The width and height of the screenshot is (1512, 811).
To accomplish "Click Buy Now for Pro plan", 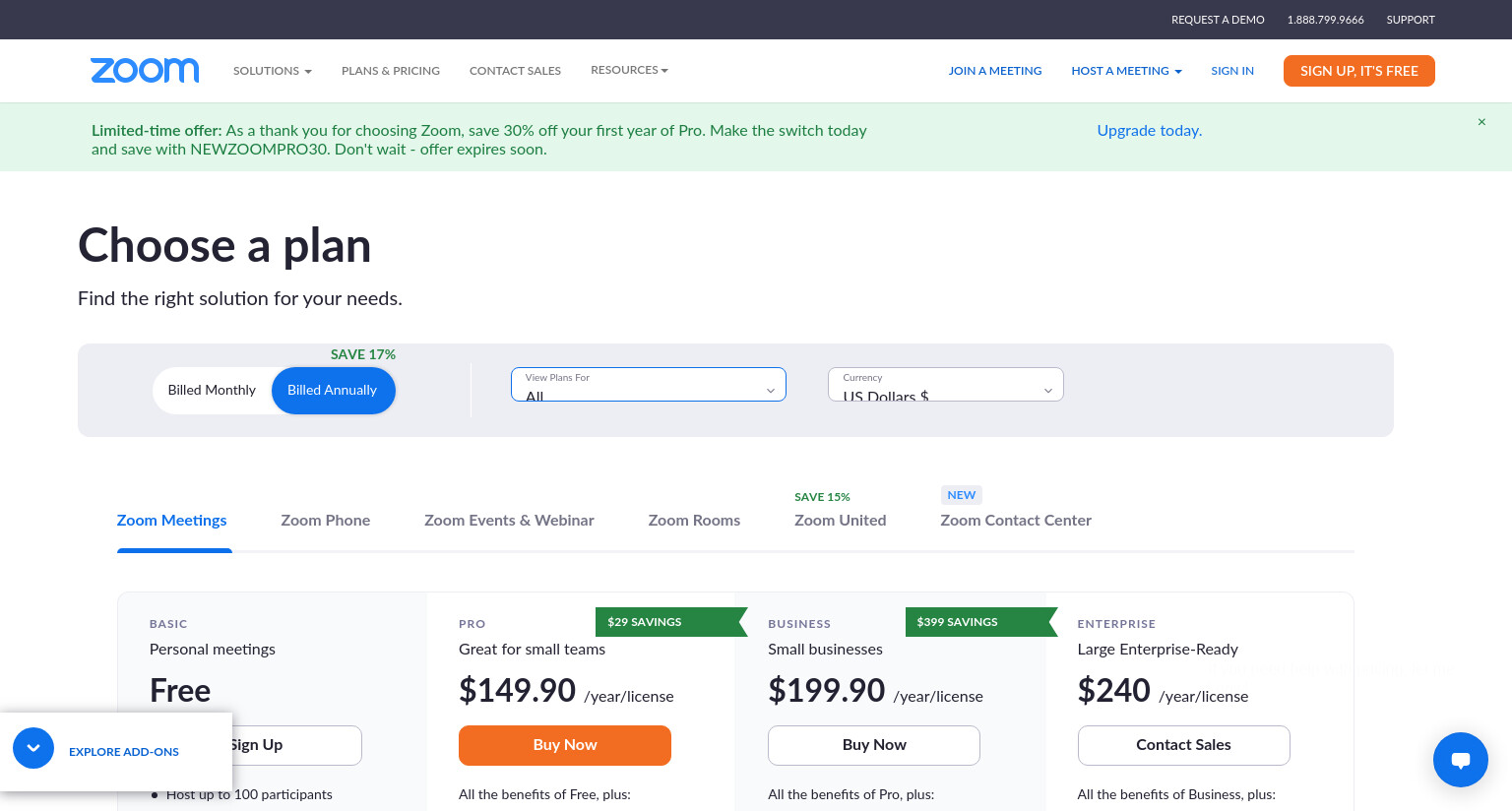I will coord(565,745).
